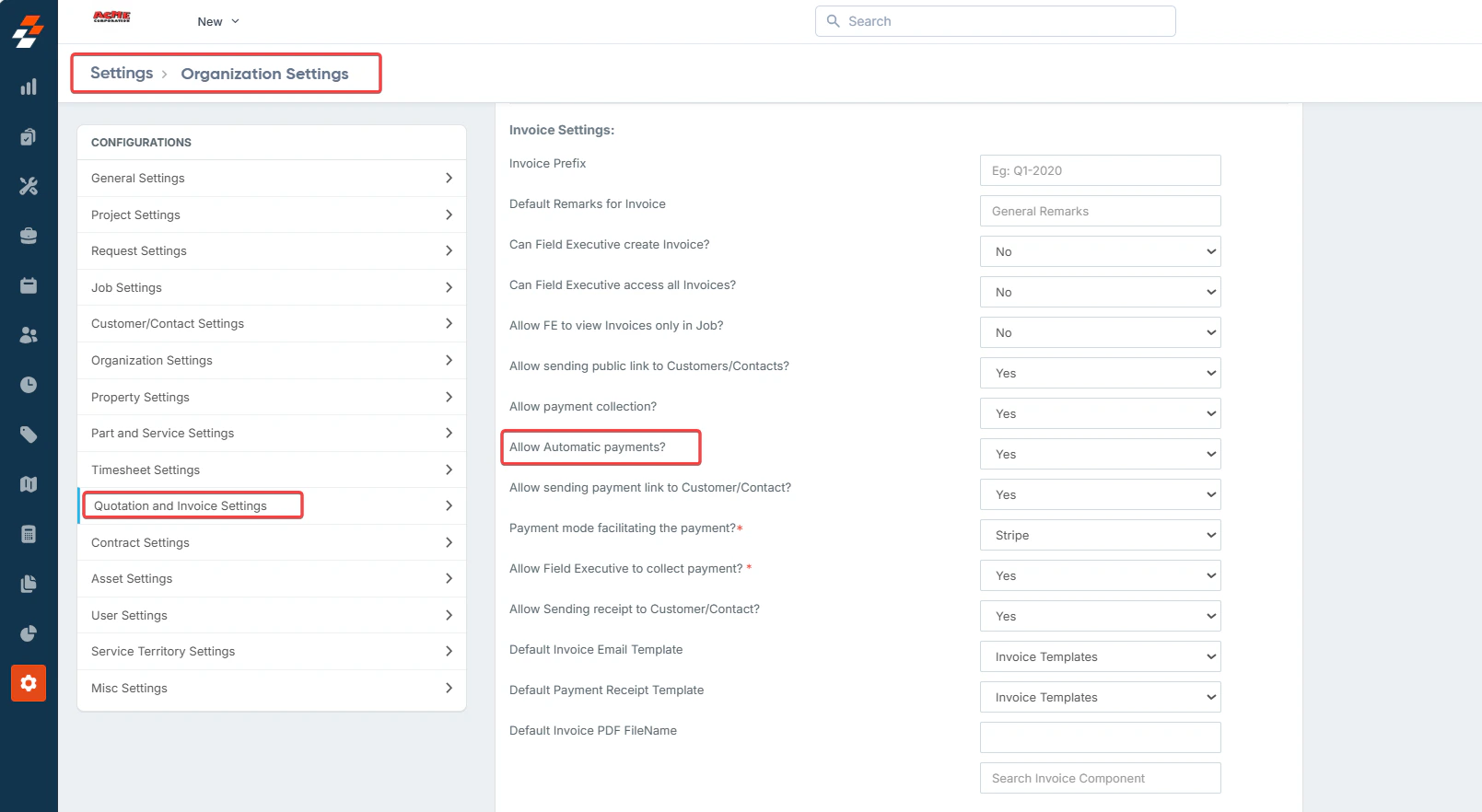Select Part and Service Settings row
1482x812 pixels.
click(x=272, y=433)
